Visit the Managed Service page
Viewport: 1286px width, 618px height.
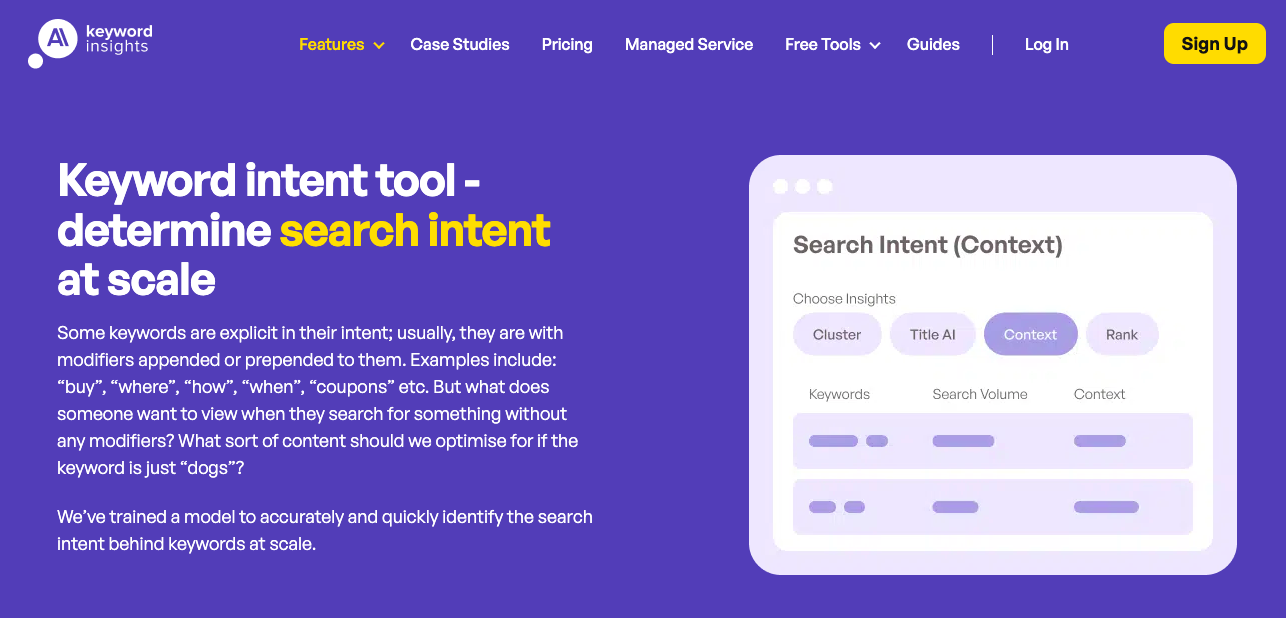point(689,44)
